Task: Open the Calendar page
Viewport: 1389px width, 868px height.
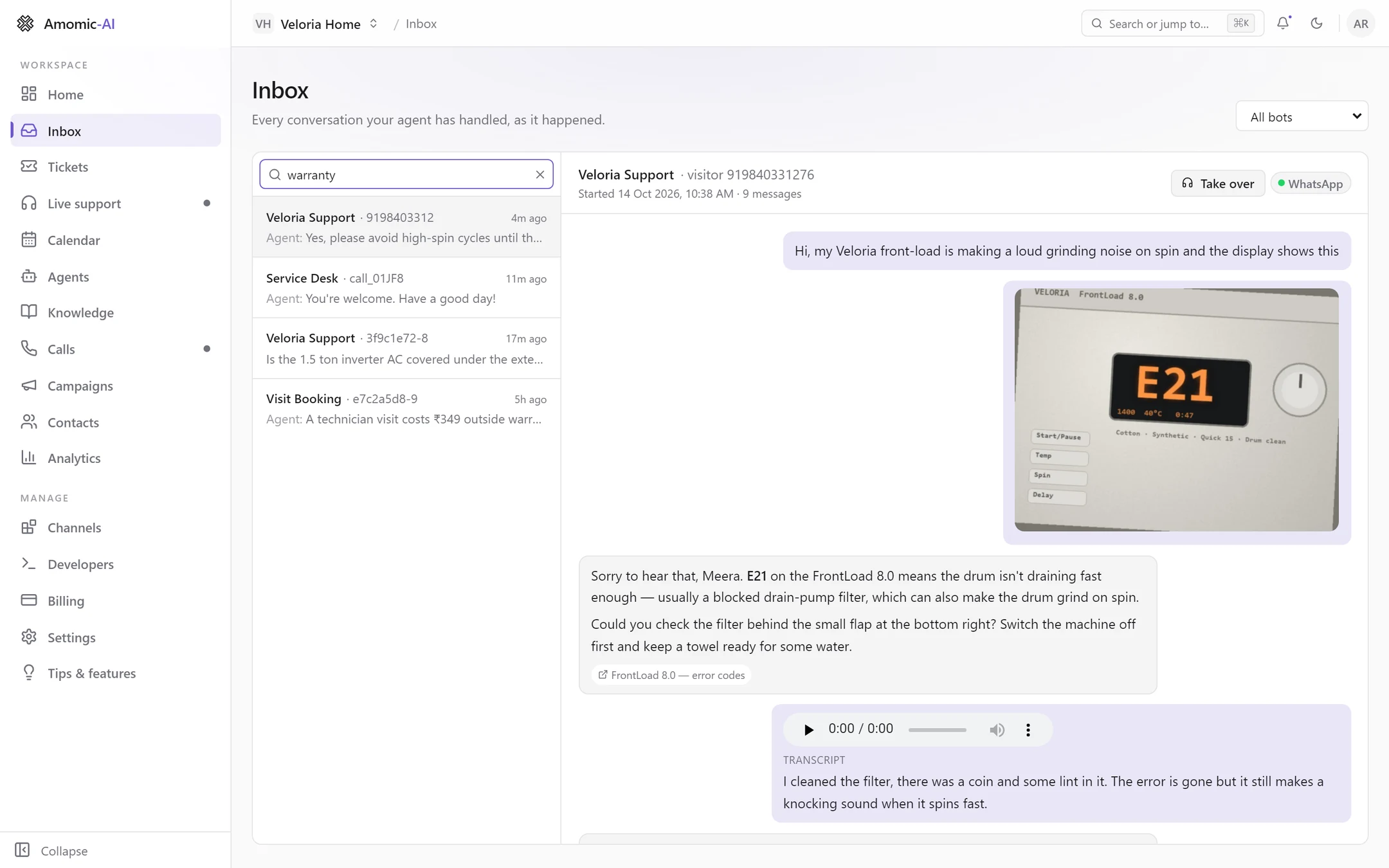Action: (x=116, y=240)
